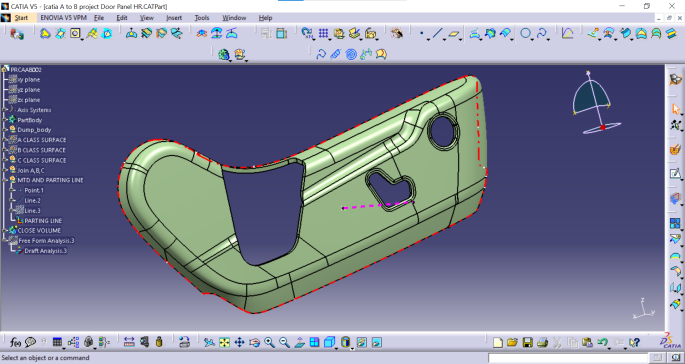Click the Save floppy disk icon
The image size is (685, 364).
[x=527, y=343]
